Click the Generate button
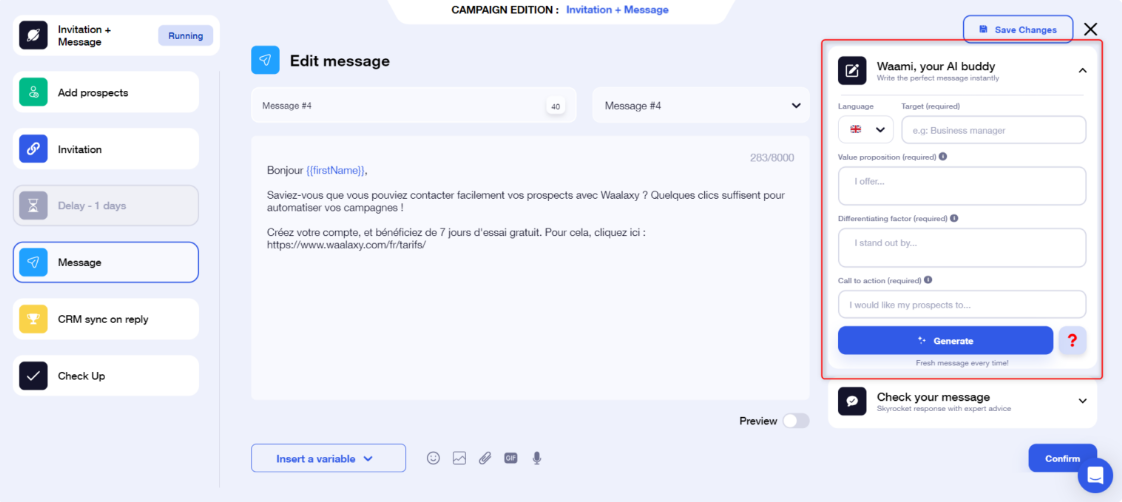Image resolution: width=1122 pixels, height=502 pixels. pos(945,340)
